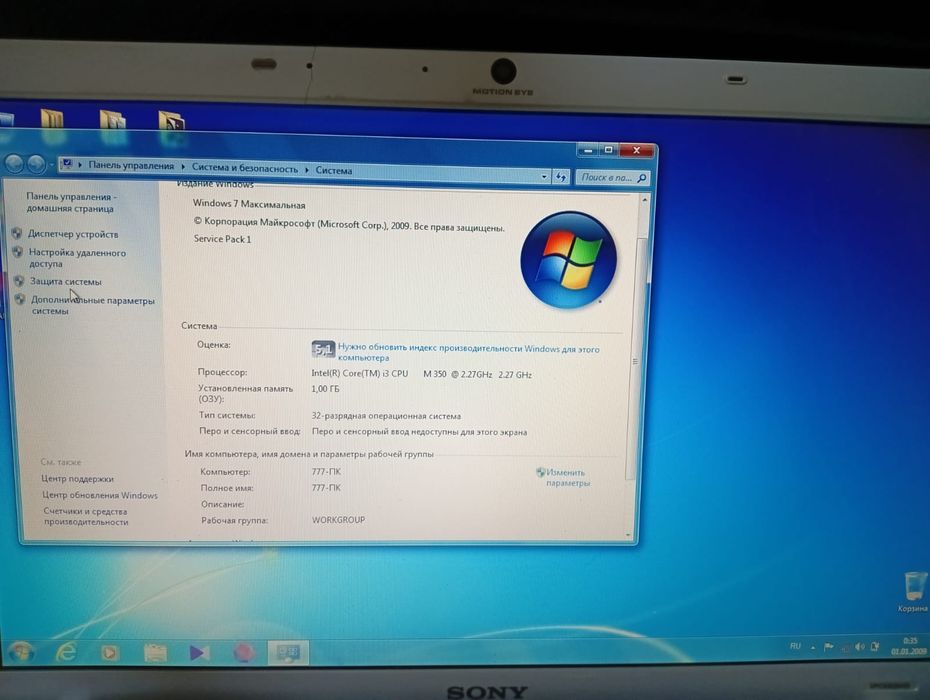930x700 pixels.
Task: Click scrollbar down arrow in System window
Action: point(628,534)
